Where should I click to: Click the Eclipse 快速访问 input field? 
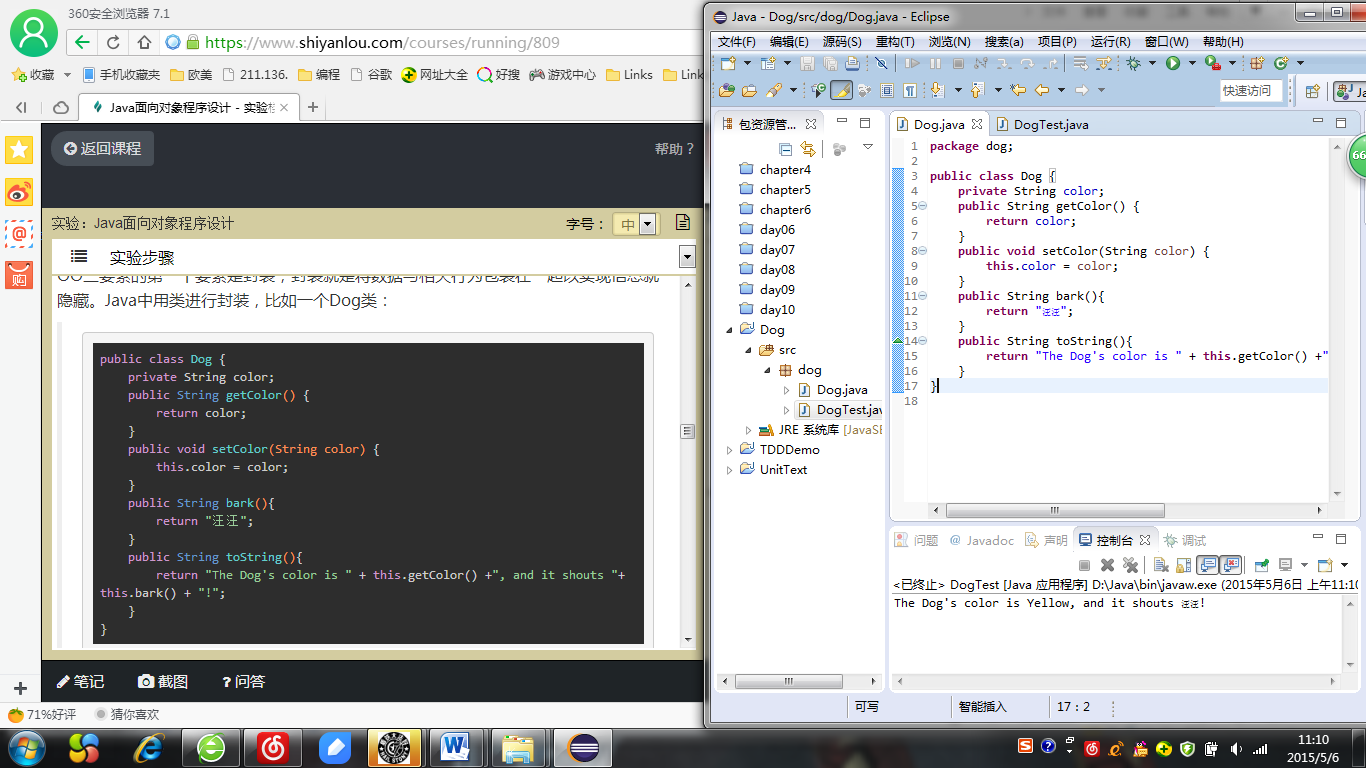click(x=1251, y=90)
